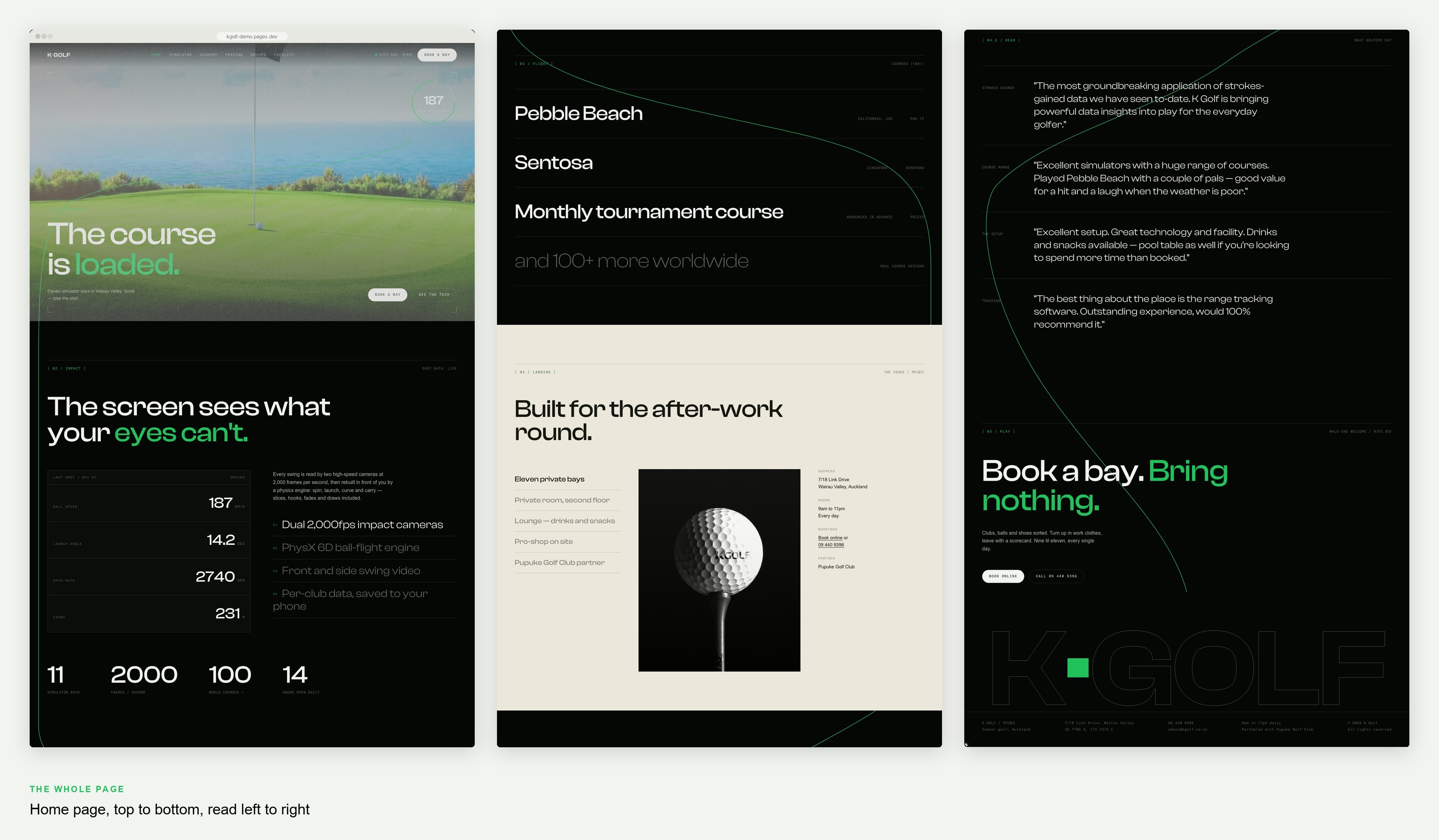Open the Home nav item

pos(156,55)
